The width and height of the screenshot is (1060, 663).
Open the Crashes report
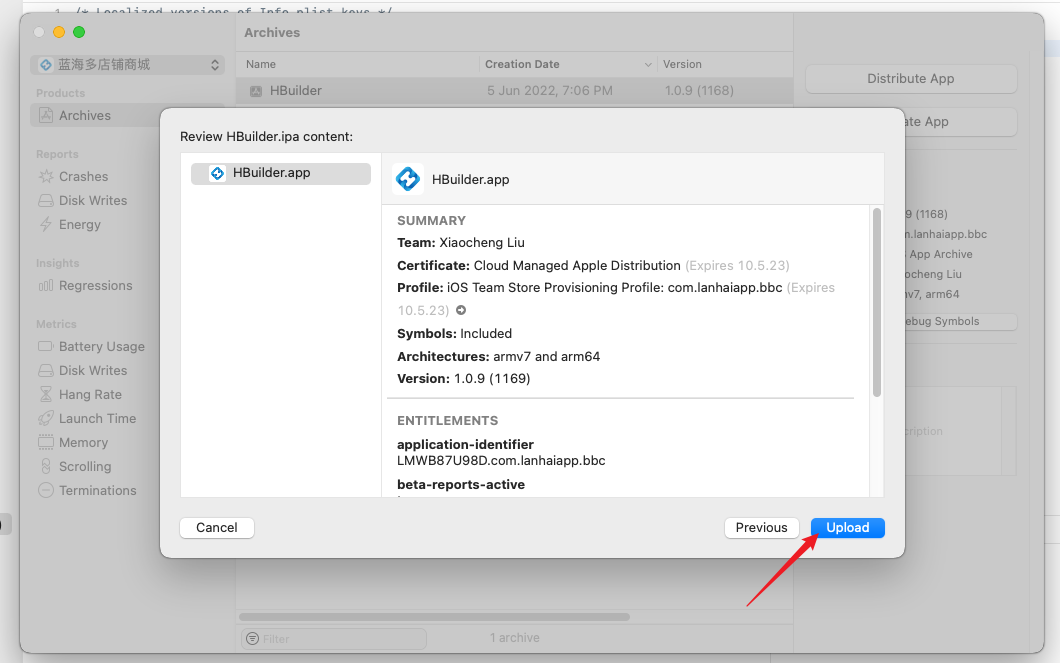pyautogui.click(x=83, y=176)
